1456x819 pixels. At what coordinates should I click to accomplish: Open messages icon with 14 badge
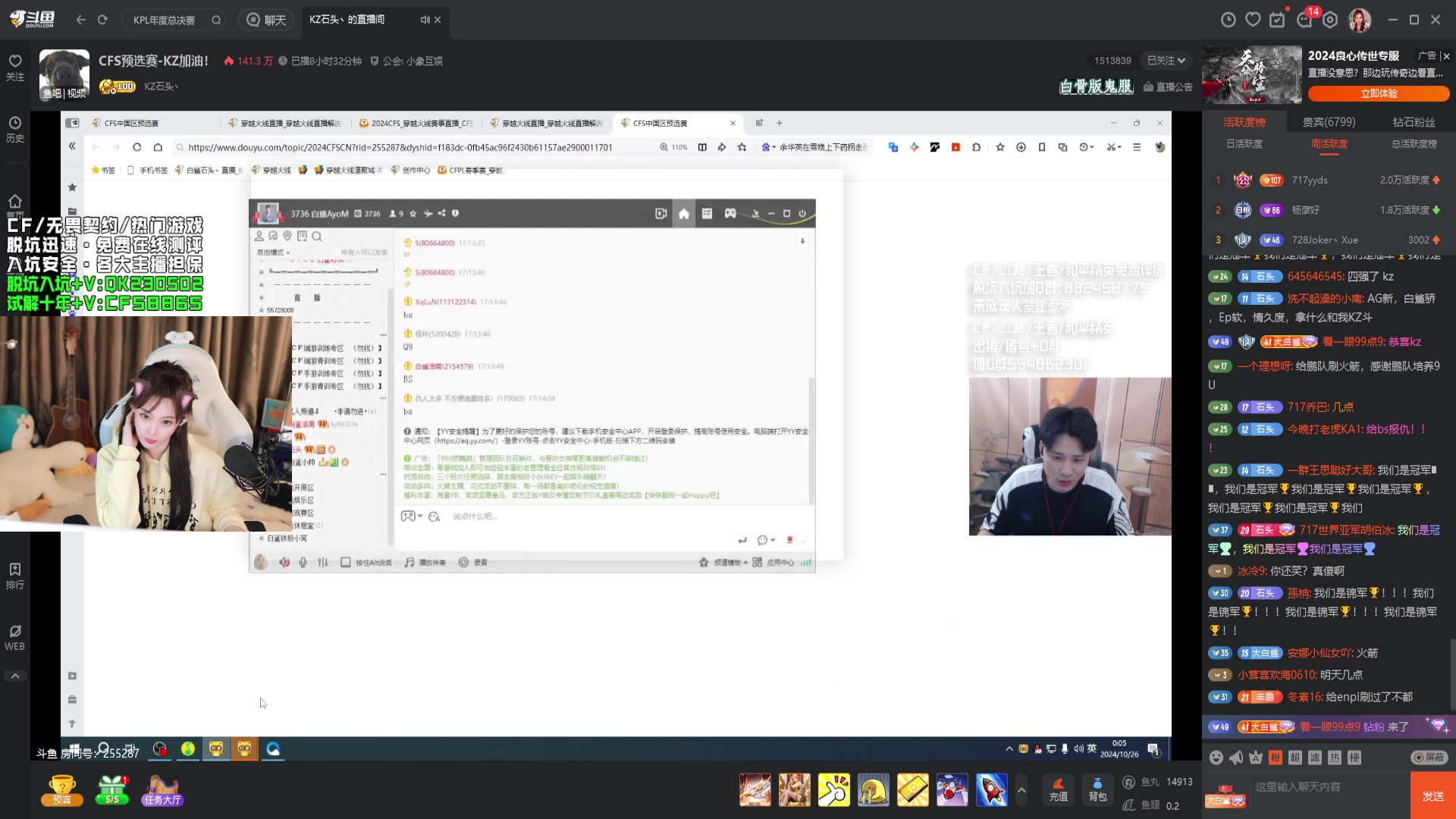coord(1305,20)
